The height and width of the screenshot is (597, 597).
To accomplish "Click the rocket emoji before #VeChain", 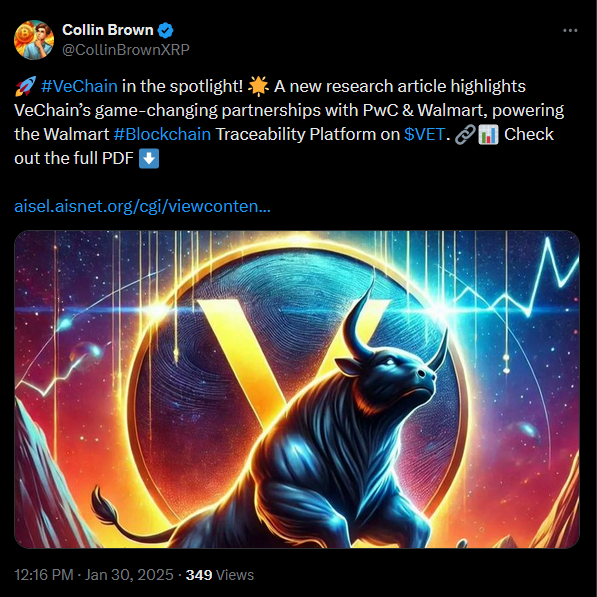I will click(25, 86).
